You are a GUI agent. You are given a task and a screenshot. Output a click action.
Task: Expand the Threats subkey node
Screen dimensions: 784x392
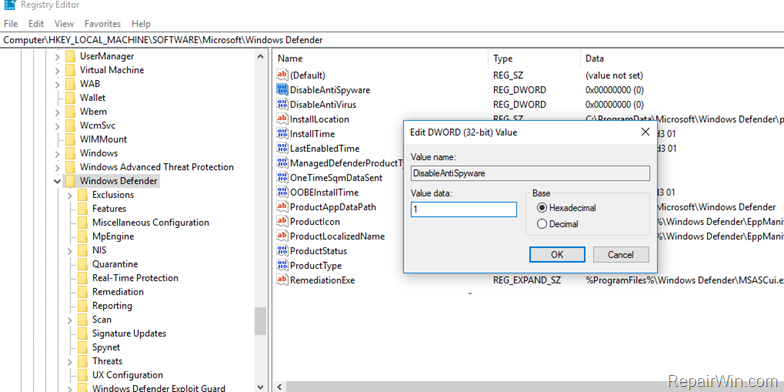coord(70,361)
